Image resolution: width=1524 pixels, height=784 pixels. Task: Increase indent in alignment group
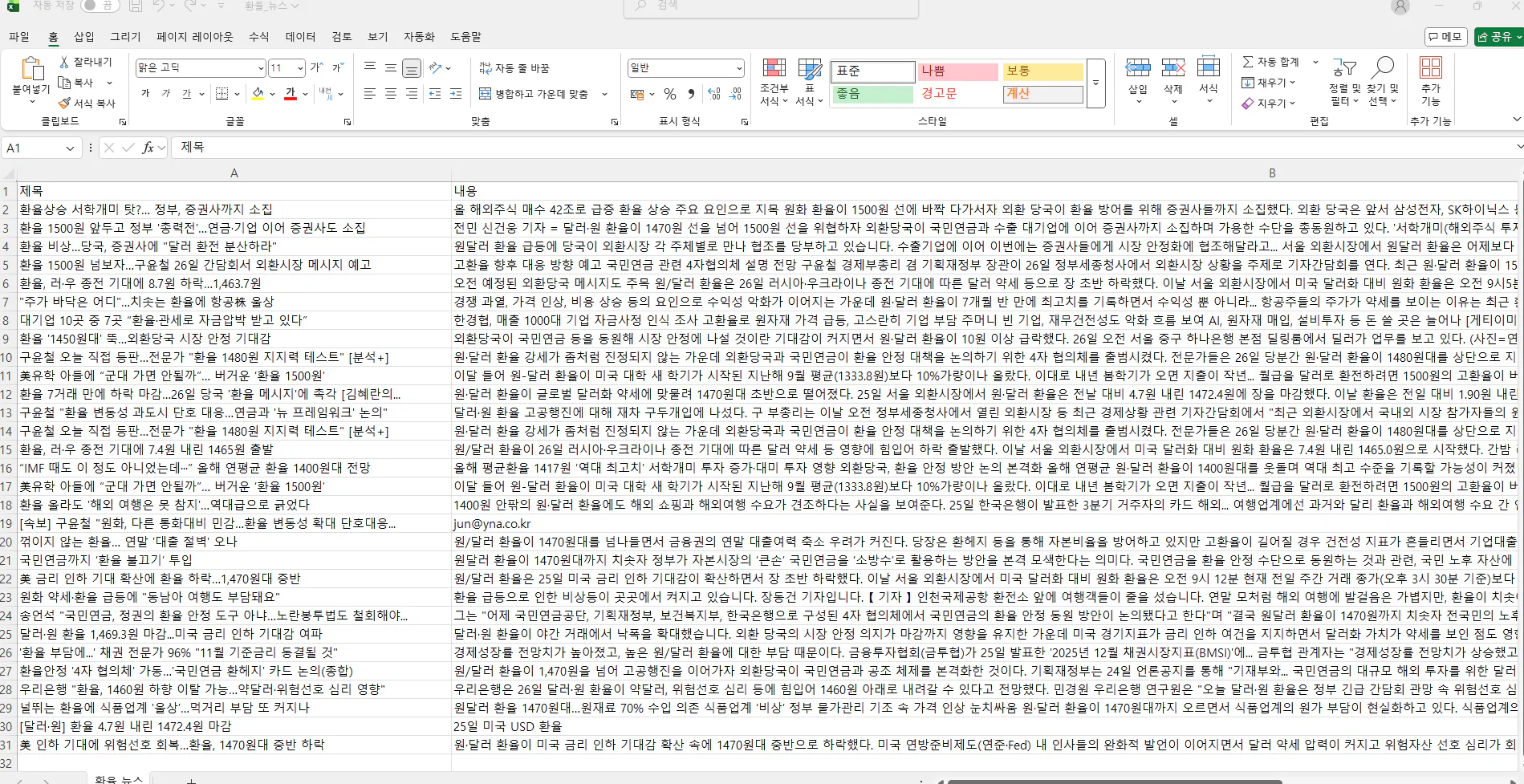[456, 94]
